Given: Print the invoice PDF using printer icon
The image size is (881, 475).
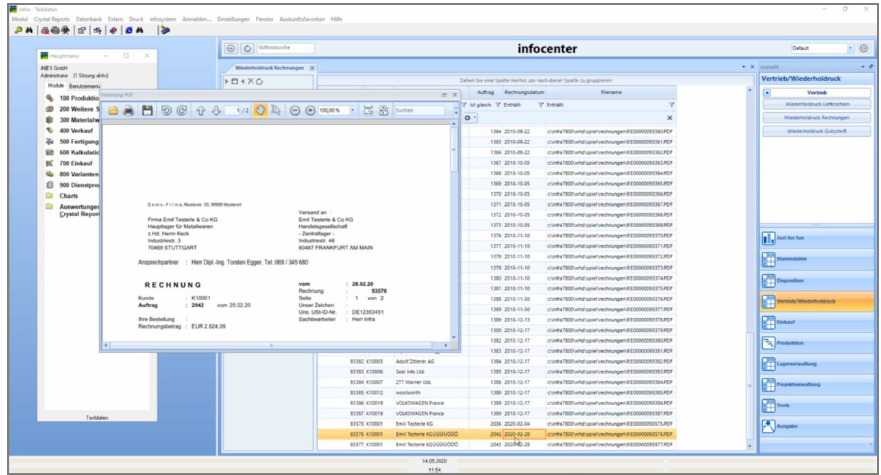Looking at the screenshot, I should coord(129,110).
